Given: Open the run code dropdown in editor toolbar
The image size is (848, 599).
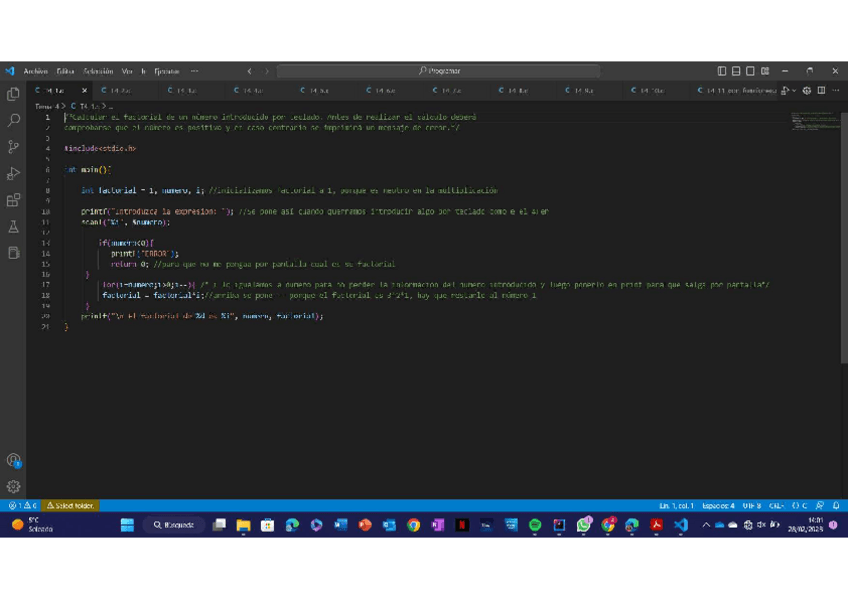Looking at the screenshot, I should pyautogui.click(x=794, y=90).
